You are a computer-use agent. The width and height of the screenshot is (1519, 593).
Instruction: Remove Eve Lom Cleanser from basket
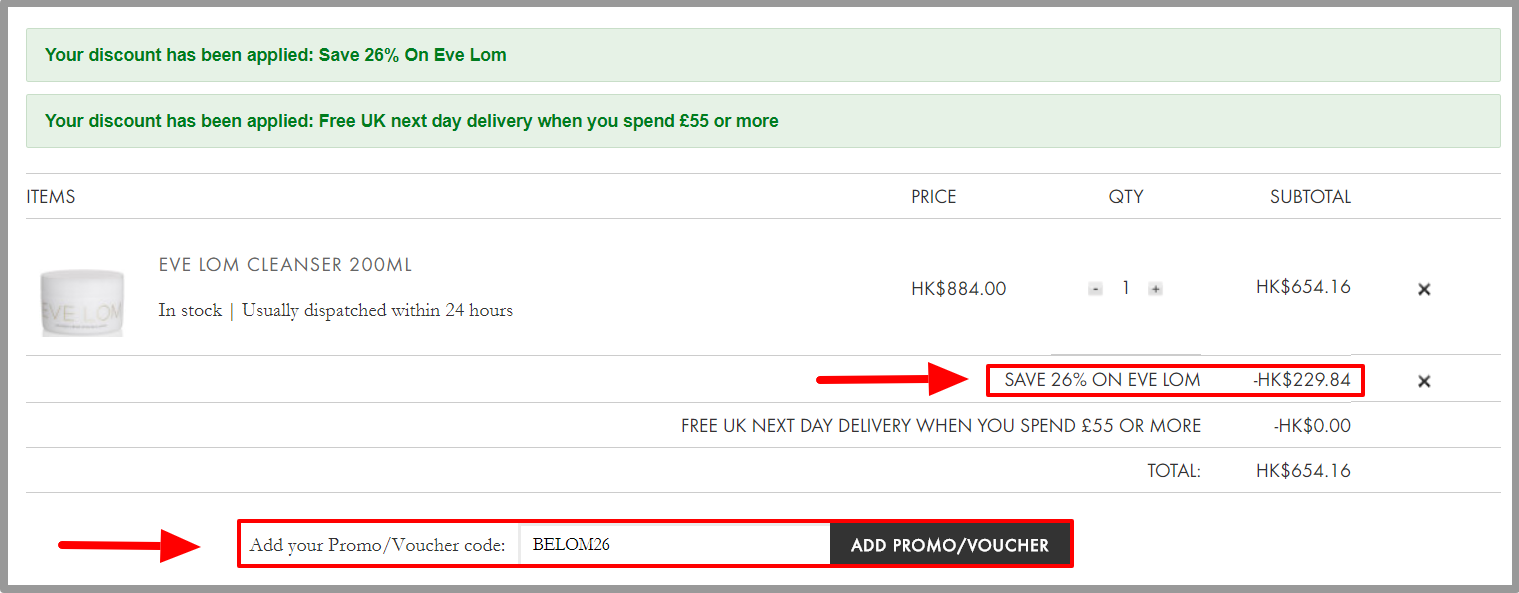pyautogui.click(x=1424, y=289)
